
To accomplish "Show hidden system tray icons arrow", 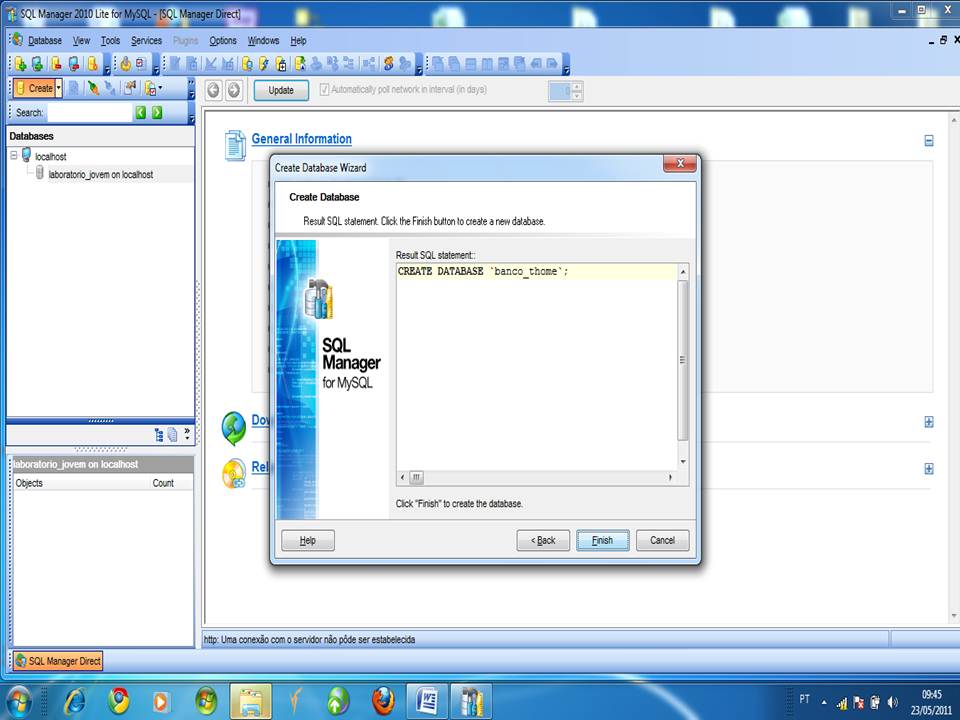I will click(x=825, y=702).
